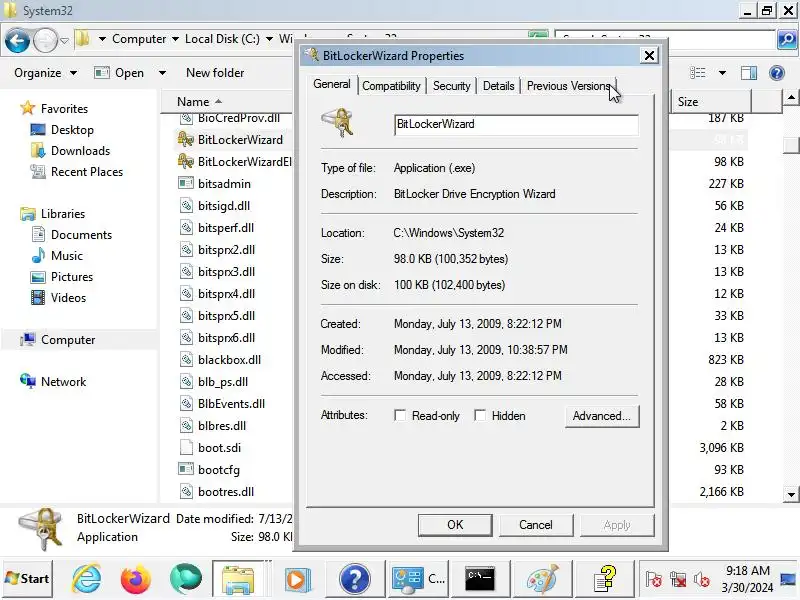The image size is (800, 600).
Task: Click the Back navigation arrow in Explorer
Action: (x=17, y=40)
